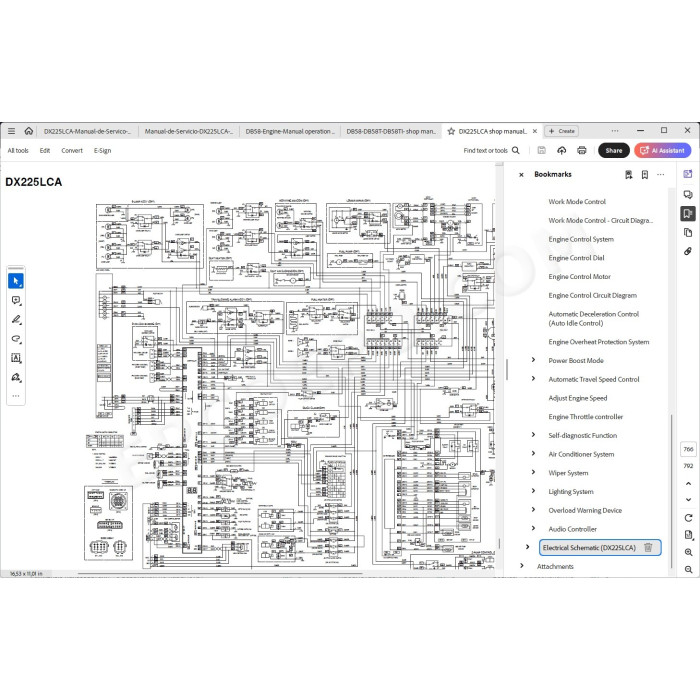Go to next page down arrow
The width and height of the screenshot is (700, 700).
click(x=688, y=500)
